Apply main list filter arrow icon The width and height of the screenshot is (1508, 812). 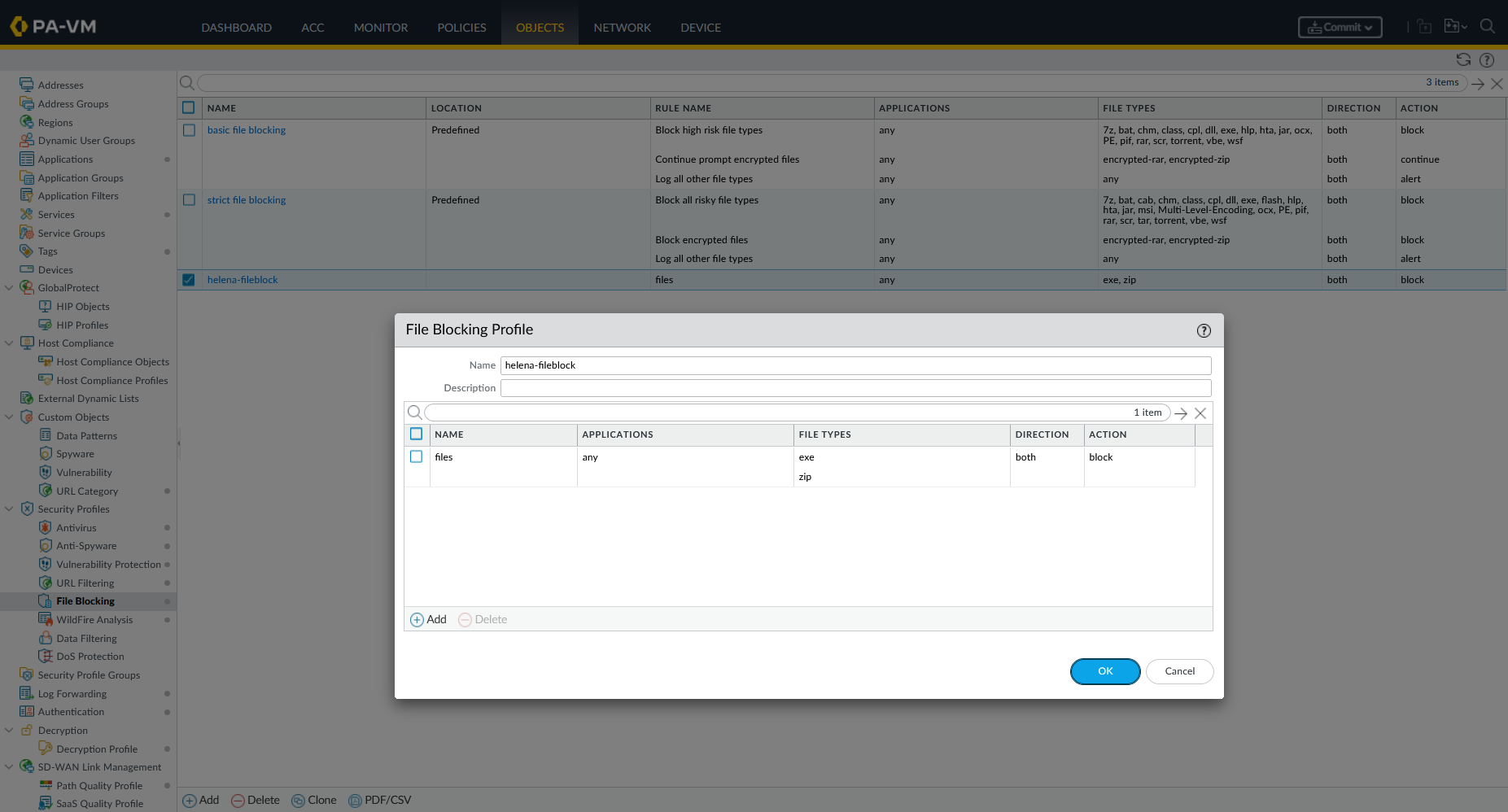(x=1478, y=83)
